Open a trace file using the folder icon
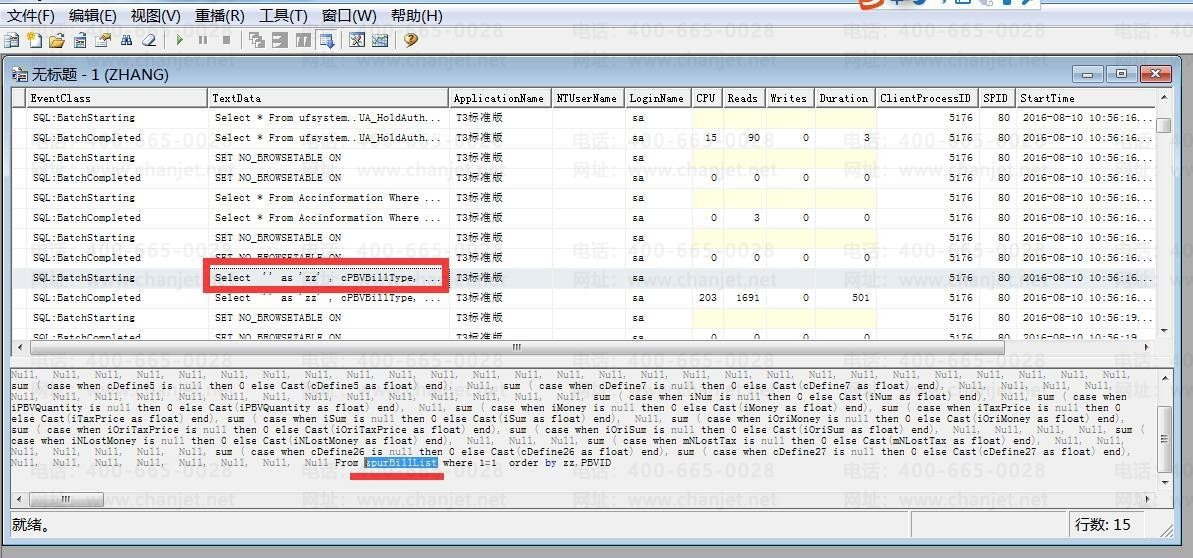 tap(56, 41)
